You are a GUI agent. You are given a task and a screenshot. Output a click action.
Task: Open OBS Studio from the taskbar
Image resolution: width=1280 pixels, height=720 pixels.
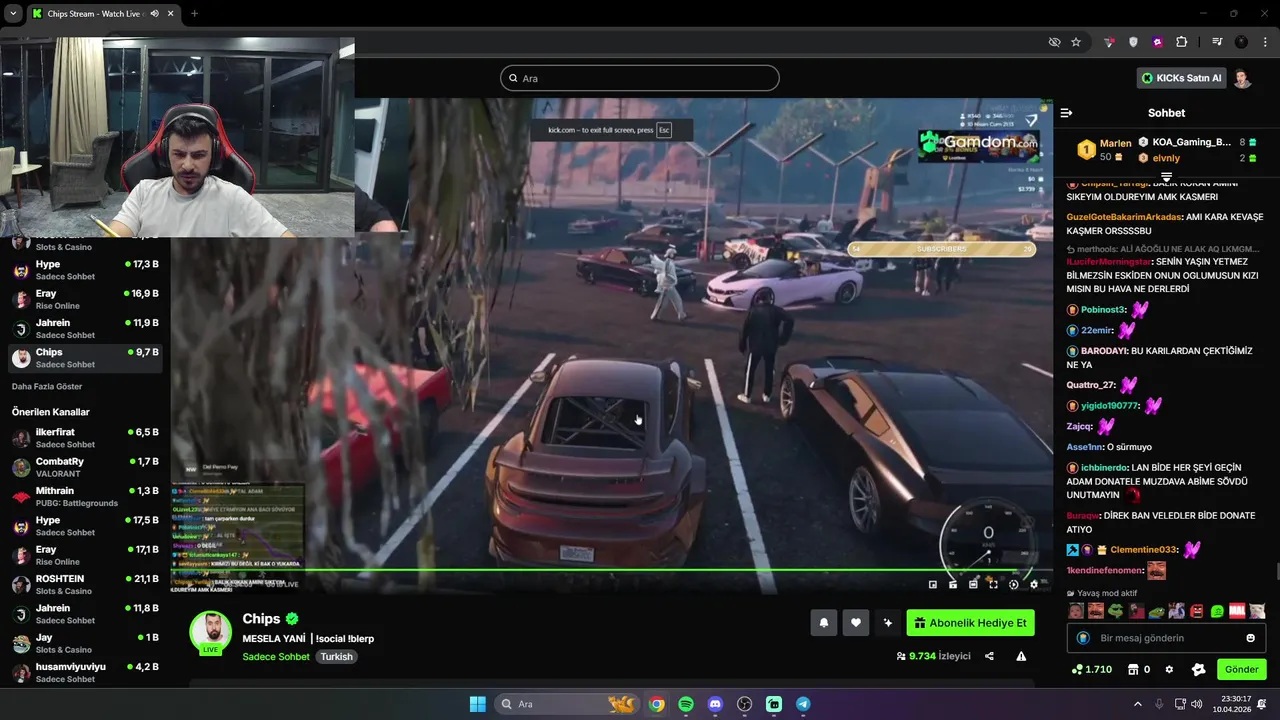point(744,704)
